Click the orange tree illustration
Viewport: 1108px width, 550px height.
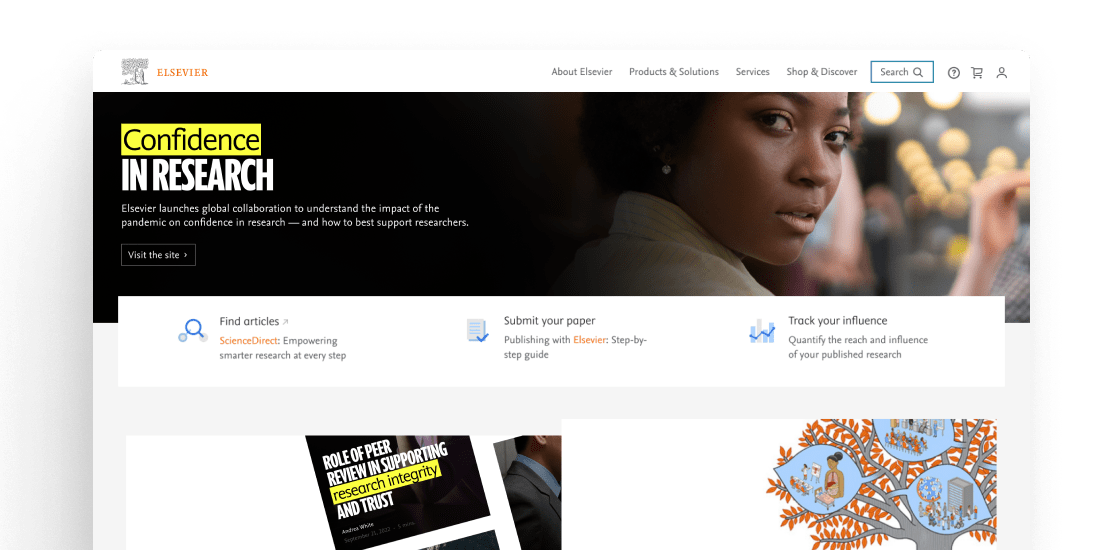pyautogui.click(x=881, y=484)
